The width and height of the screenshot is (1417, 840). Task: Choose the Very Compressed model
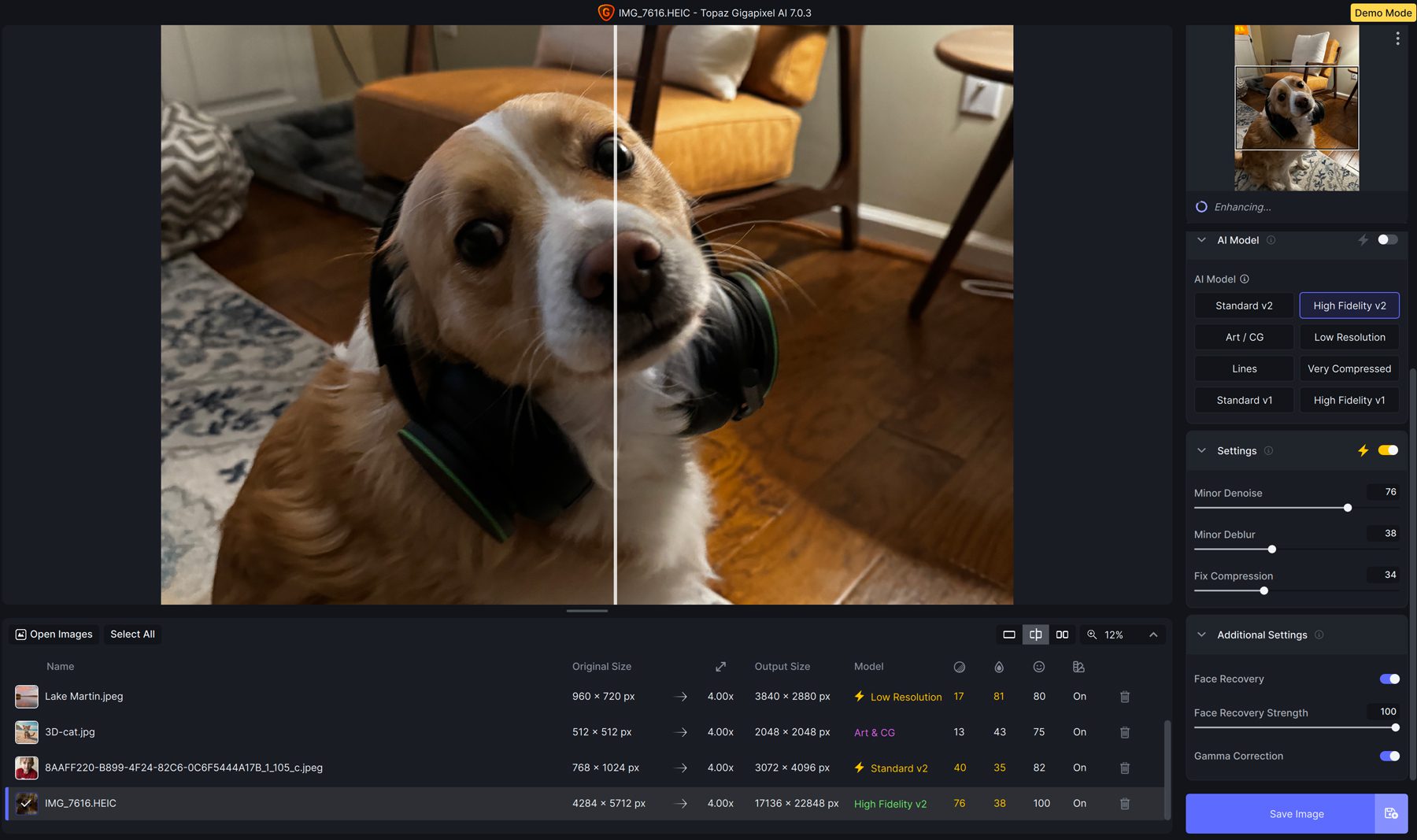(x=1349, y=368)
